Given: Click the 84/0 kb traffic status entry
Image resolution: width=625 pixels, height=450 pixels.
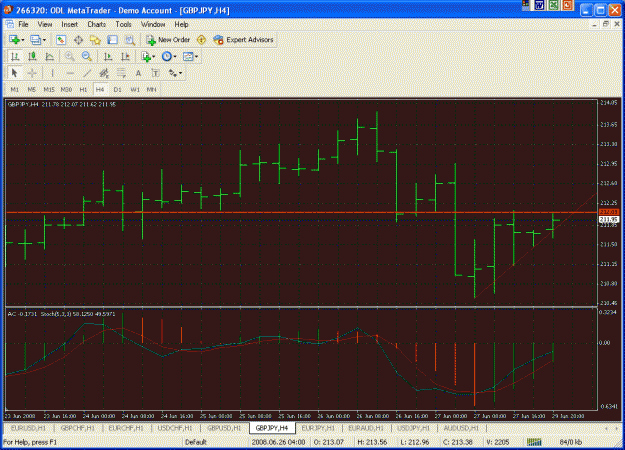Looking at the screenshot, I should (570, 442).
